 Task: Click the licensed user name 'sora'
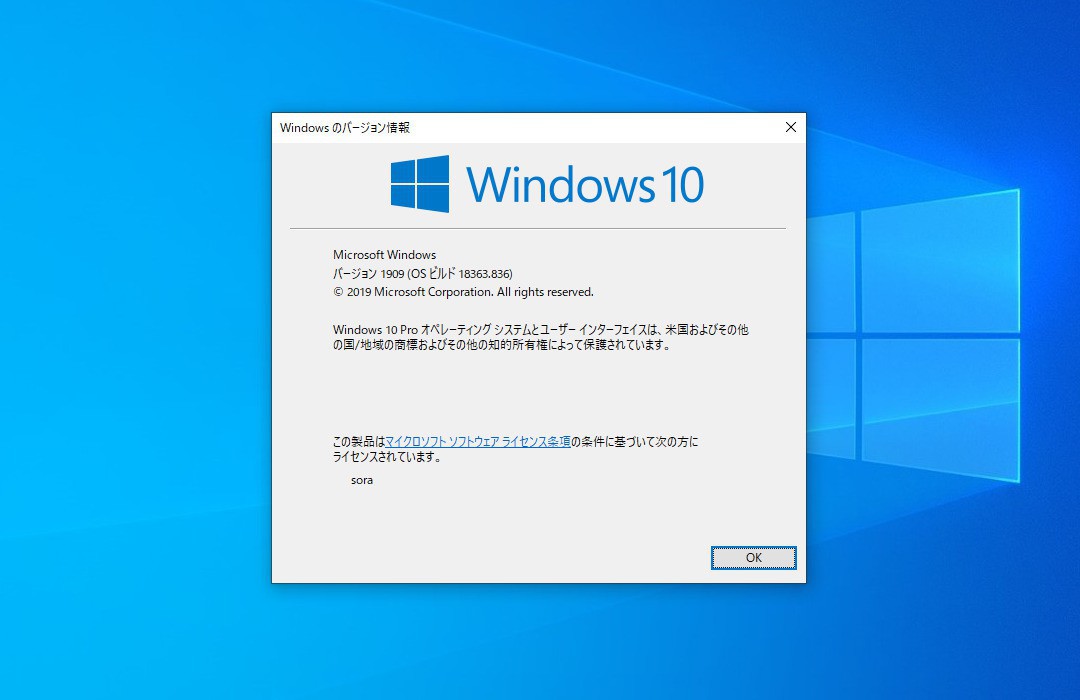[362, 480]
